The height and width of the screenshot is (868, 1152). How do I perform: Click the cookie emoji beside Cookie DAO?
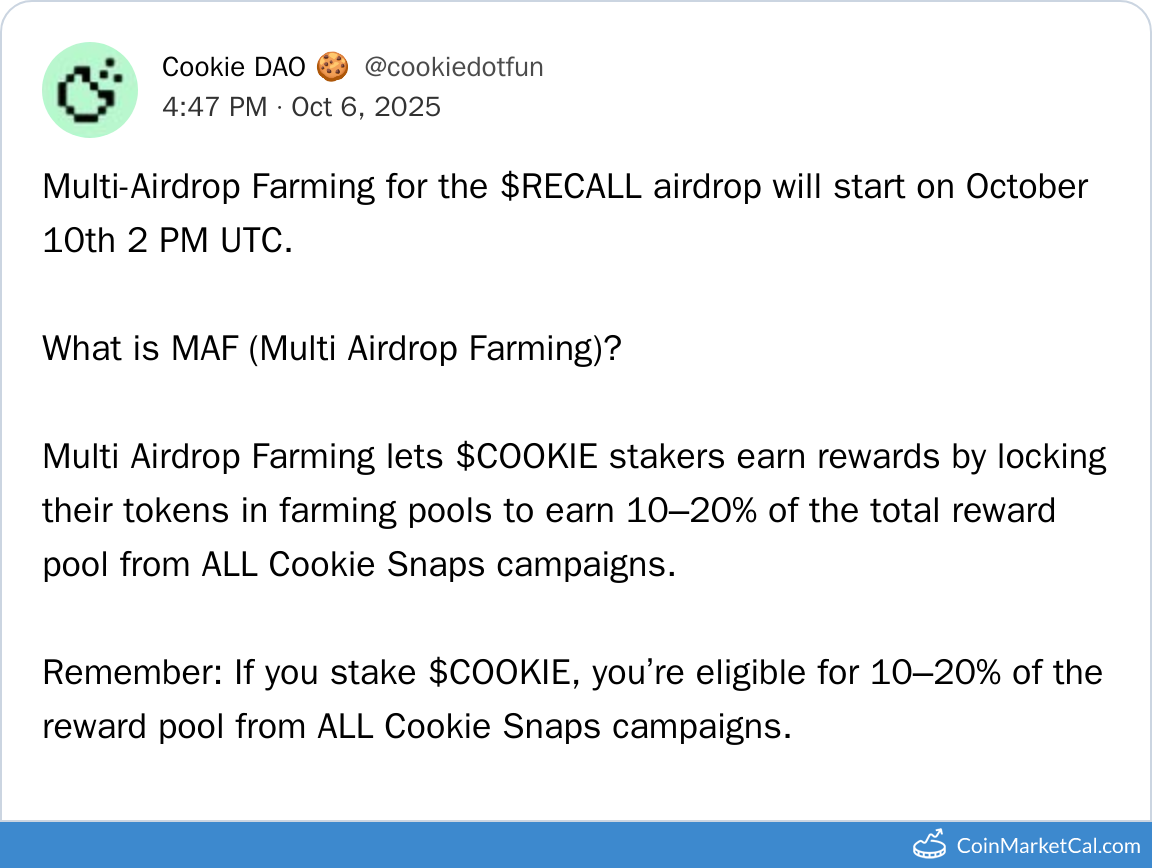click(x=332, y=67)
